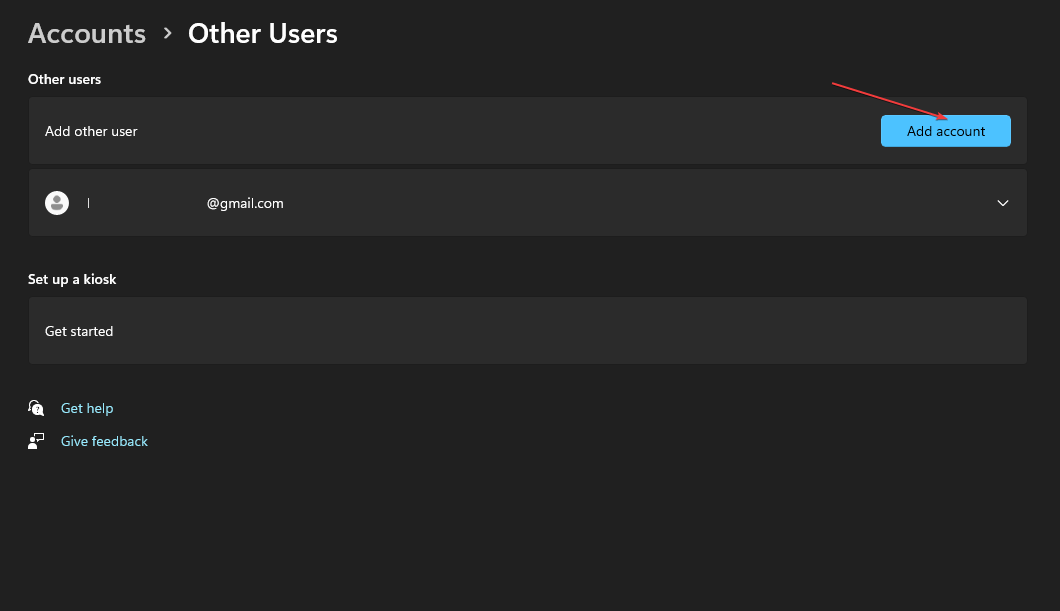Select the @gmail.com email text
Image resolution: width=1060 pixels, height=611 pixels.
coord(245,203)
